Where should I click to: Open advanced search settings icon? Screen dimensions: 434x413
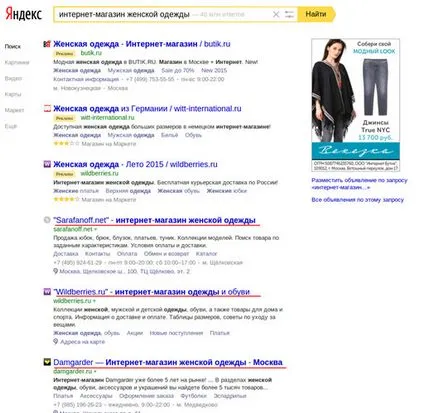[289, 14]
